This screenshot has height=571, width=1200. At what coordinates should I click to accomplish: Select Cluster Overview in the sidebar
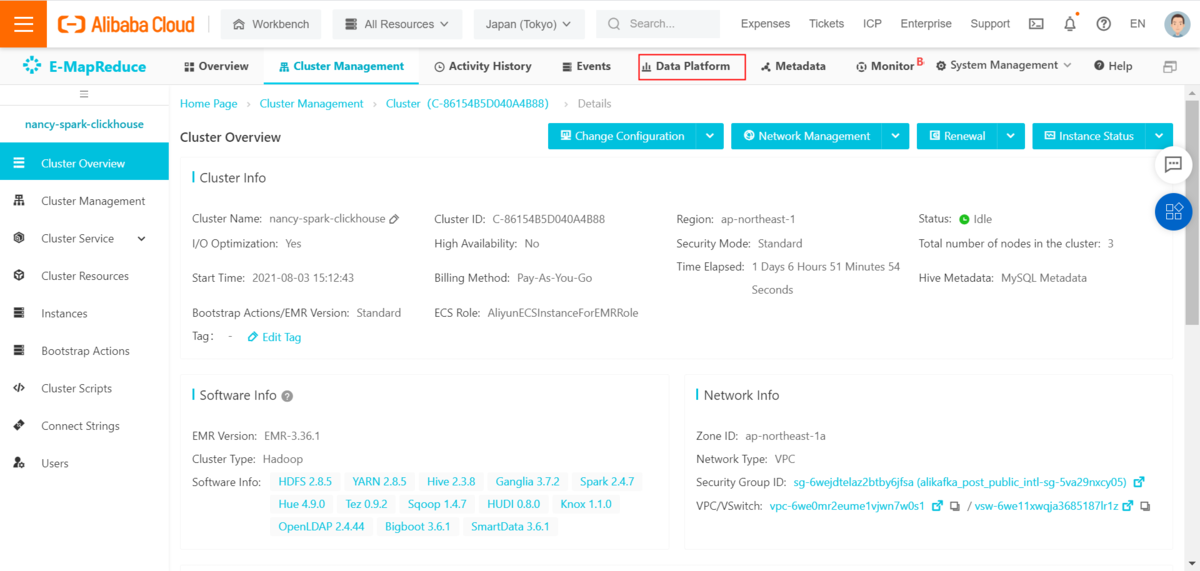pyautogui.click(x=84, y=163)
